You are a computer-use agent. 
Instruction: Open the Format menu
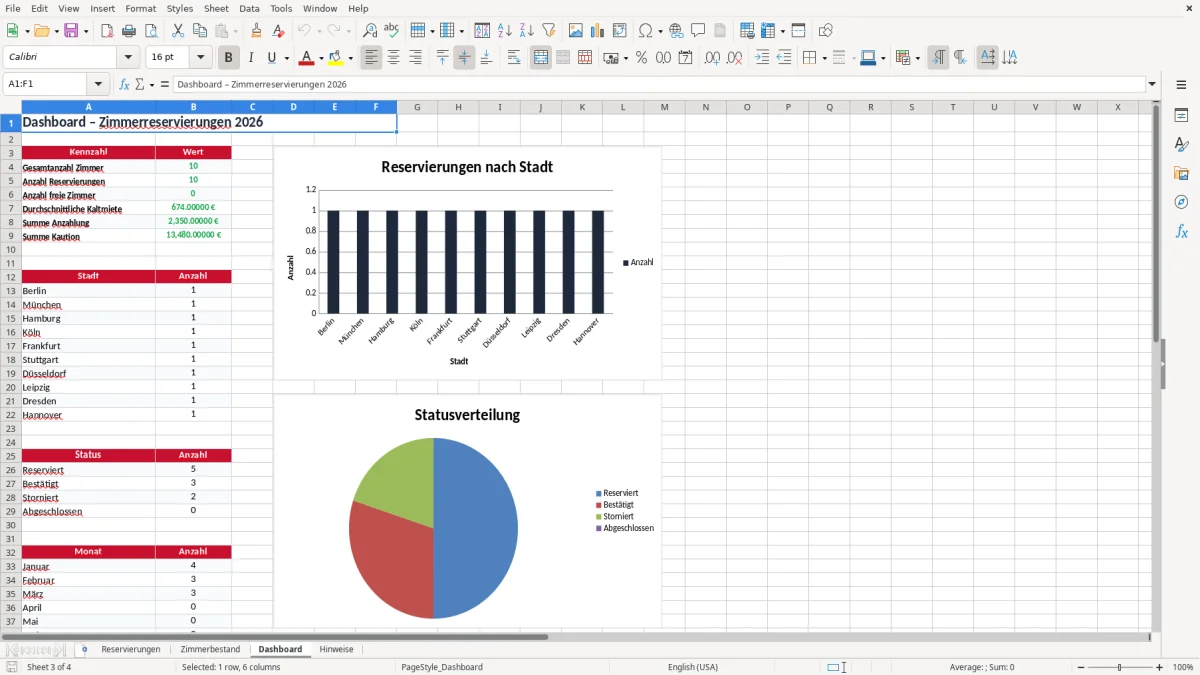click(140, 8)
